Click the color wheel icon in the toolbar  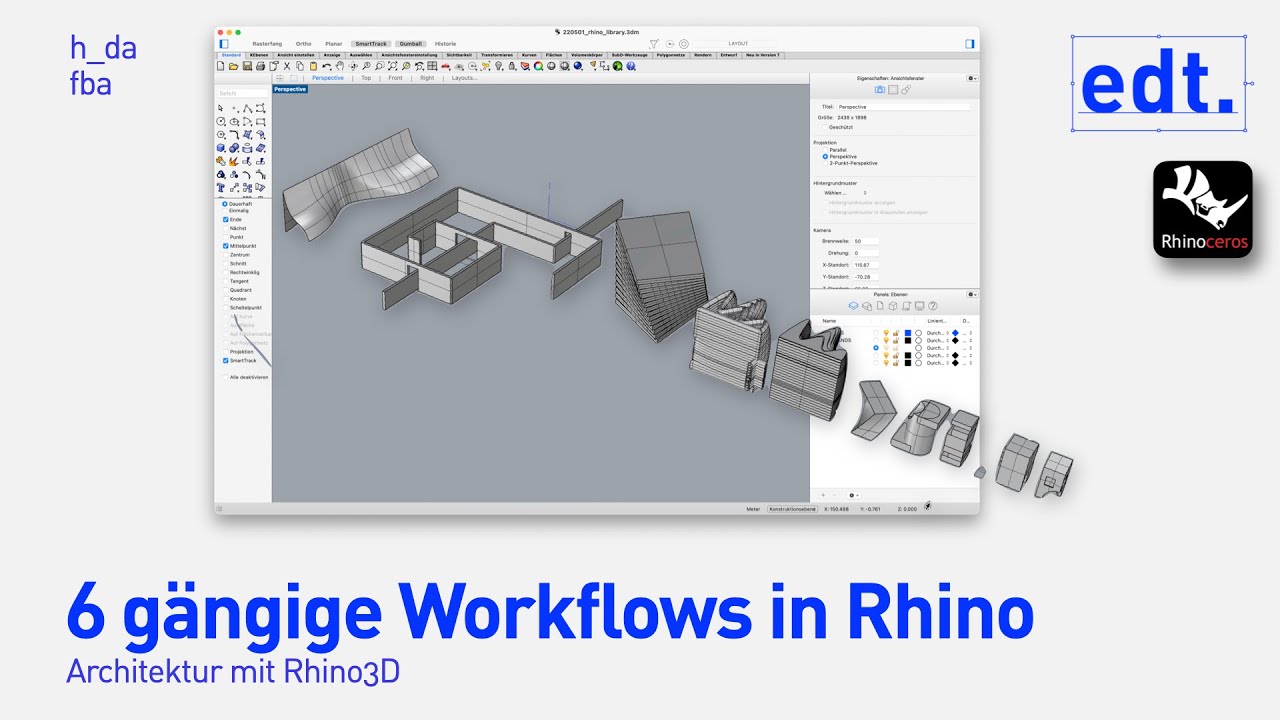tap(538, 66)
